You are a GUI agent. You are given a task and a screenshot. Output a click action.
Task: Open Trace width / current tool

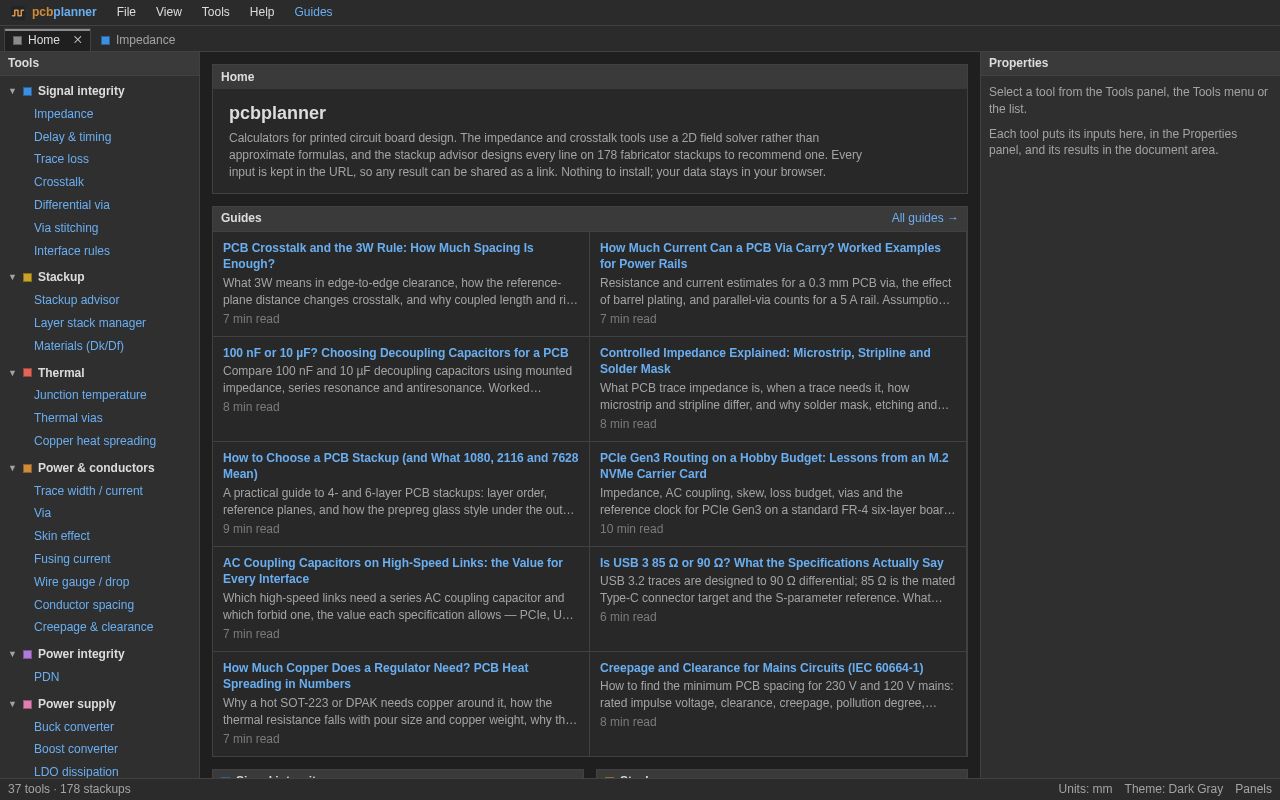[88, 491]
